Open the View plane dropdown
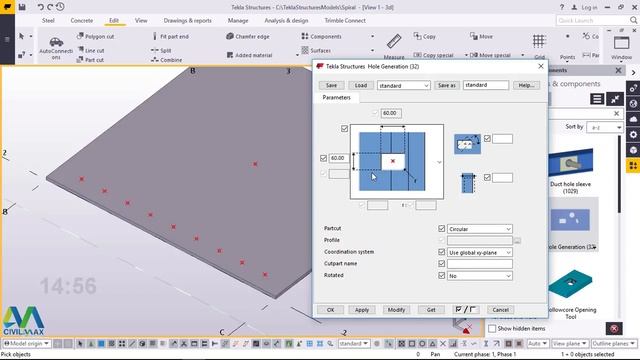This screenshot has width=640, height=360. click(569, 344)
